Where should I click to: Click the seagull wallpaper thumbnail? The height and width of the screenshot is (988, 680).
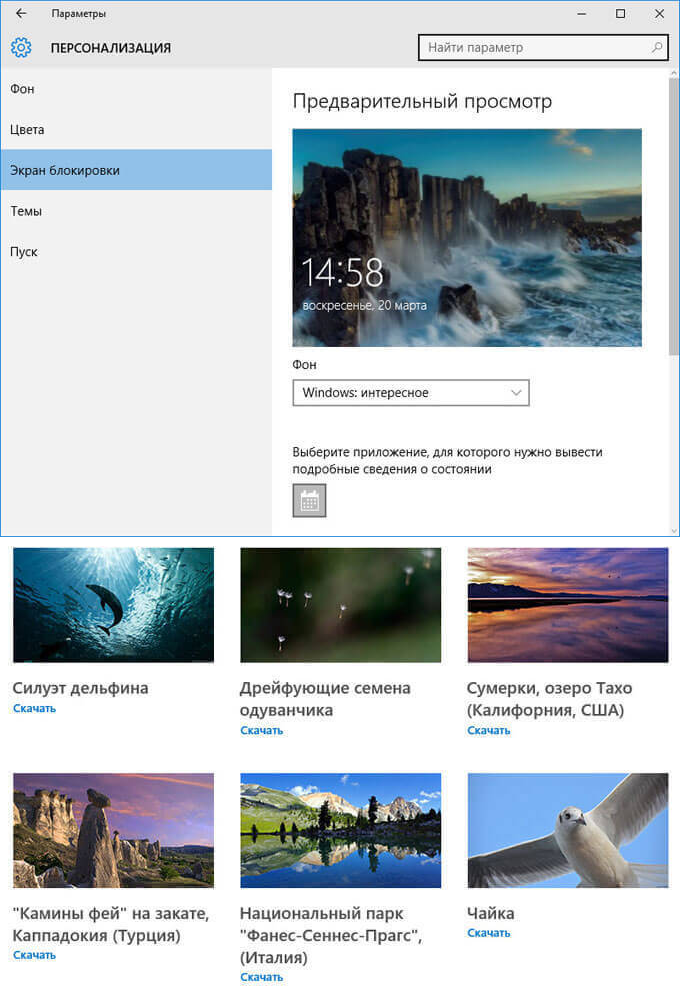pos(567,830)
